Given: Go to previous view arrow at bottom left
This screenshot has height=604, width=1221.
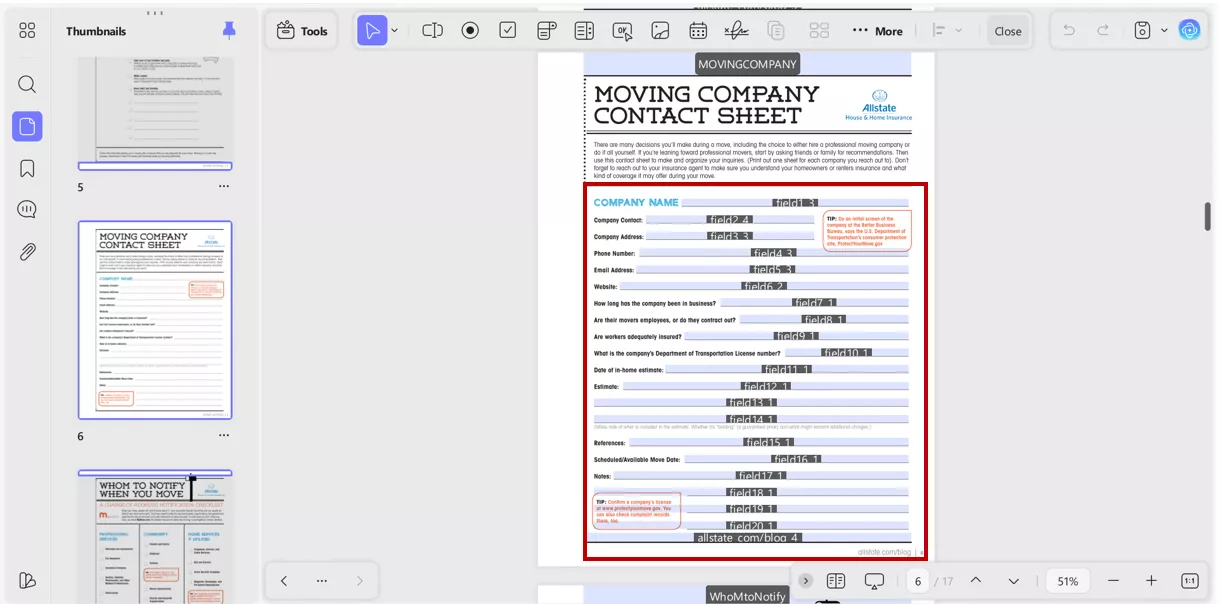Looking at the screenshot, I should tap(284, 581).
